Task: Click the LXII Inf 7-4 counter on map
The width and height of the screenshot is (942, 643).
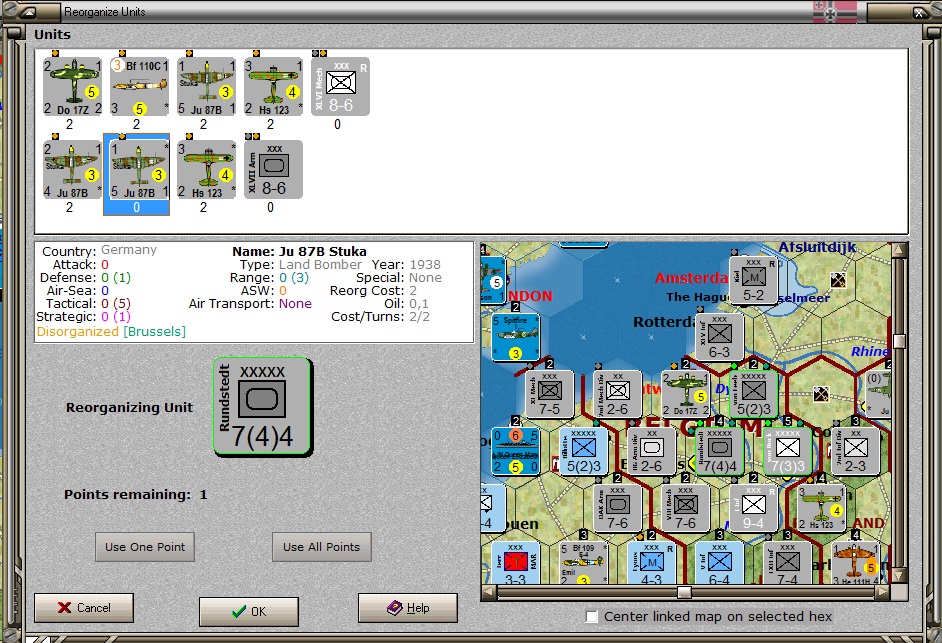Action: tap(788, 563)
